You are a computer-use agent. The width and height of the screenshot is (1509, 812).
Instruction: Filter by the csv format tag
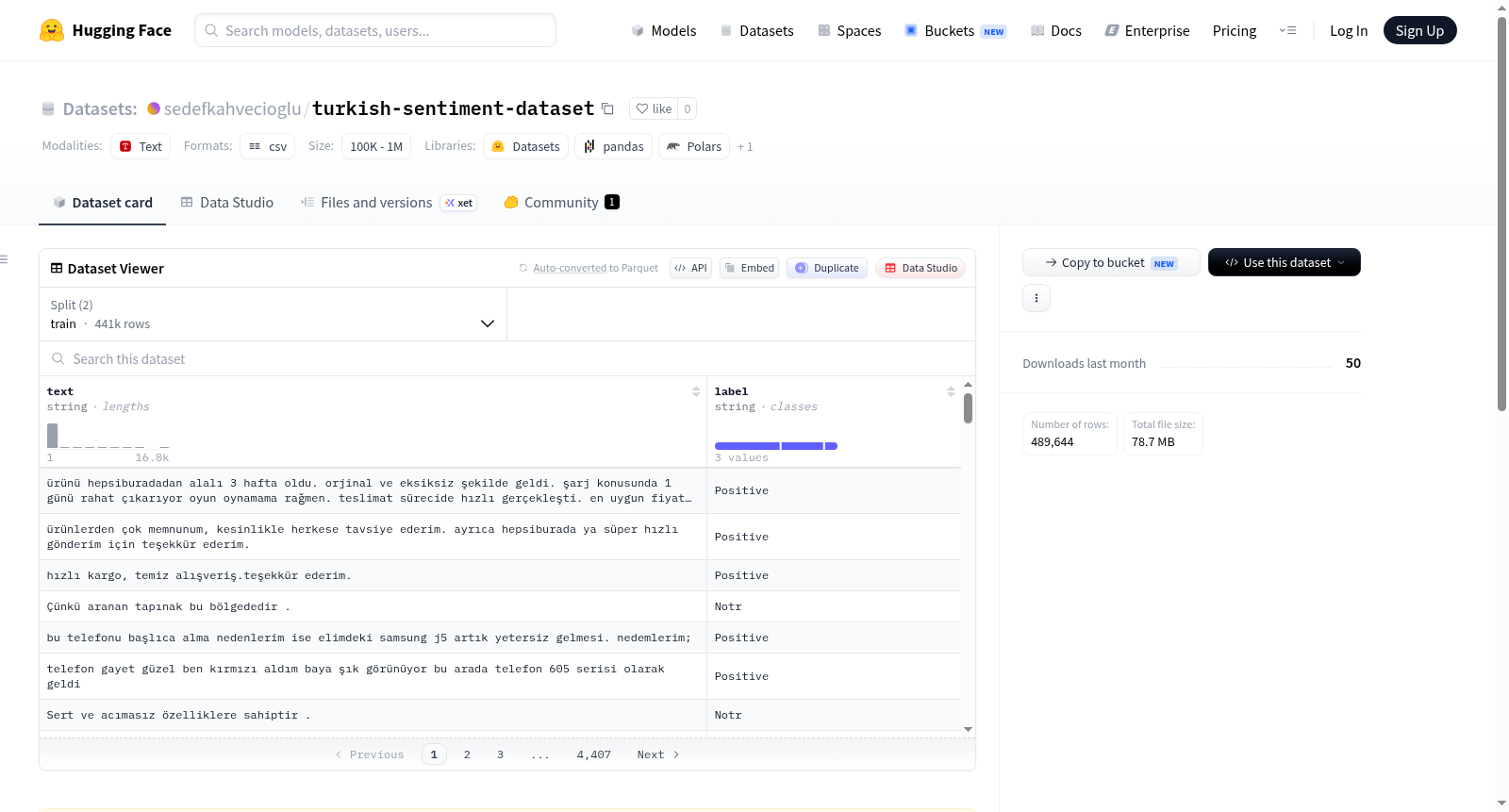tap(268, 146)
